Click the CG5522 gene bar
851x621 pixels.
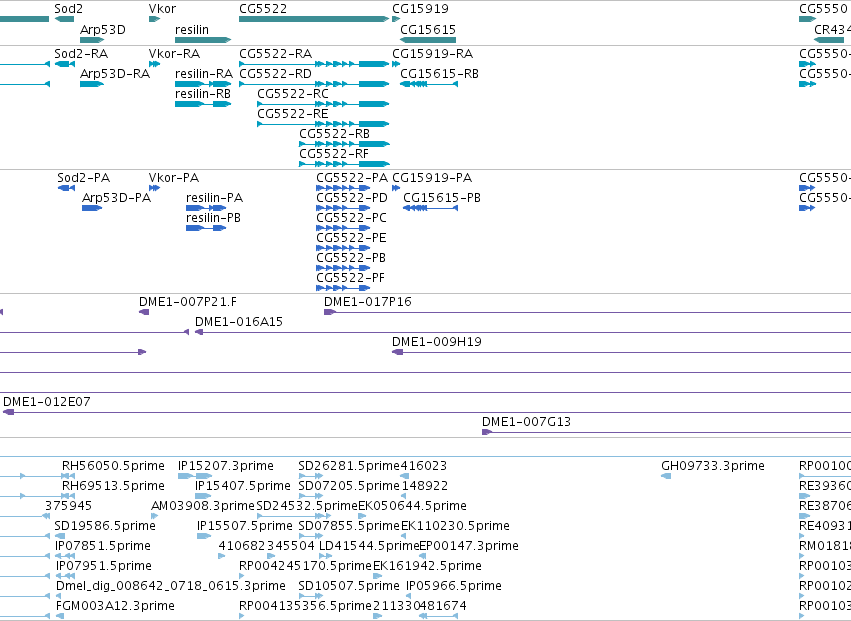pos(314,19)
